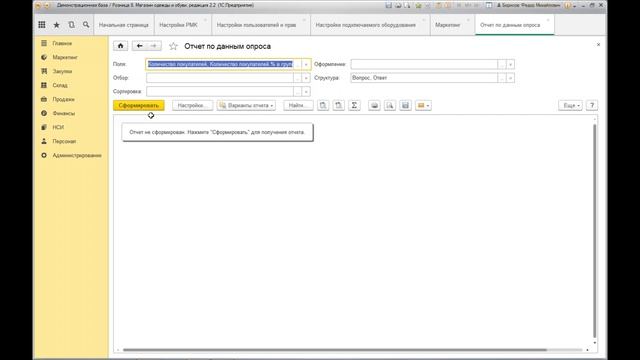640x360 pixels.
Task: Click the search magnifier in top panel
Action: coord(86,25)
